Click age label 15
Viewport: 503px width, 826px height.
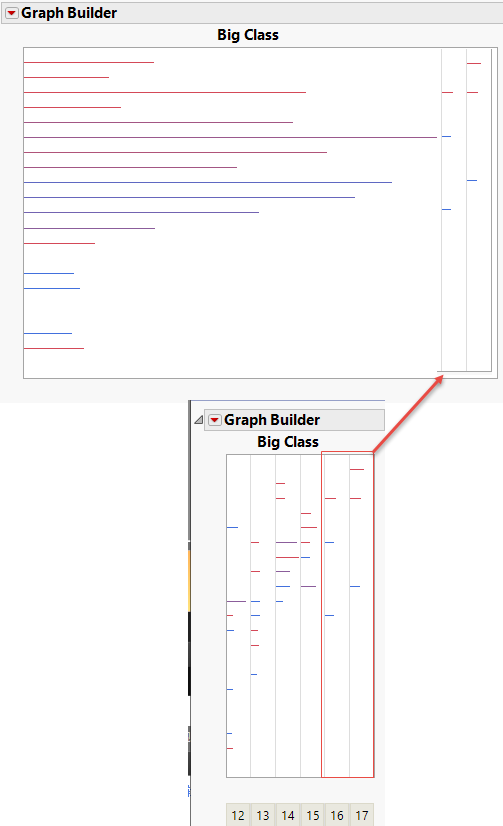[x=312, y=815]
